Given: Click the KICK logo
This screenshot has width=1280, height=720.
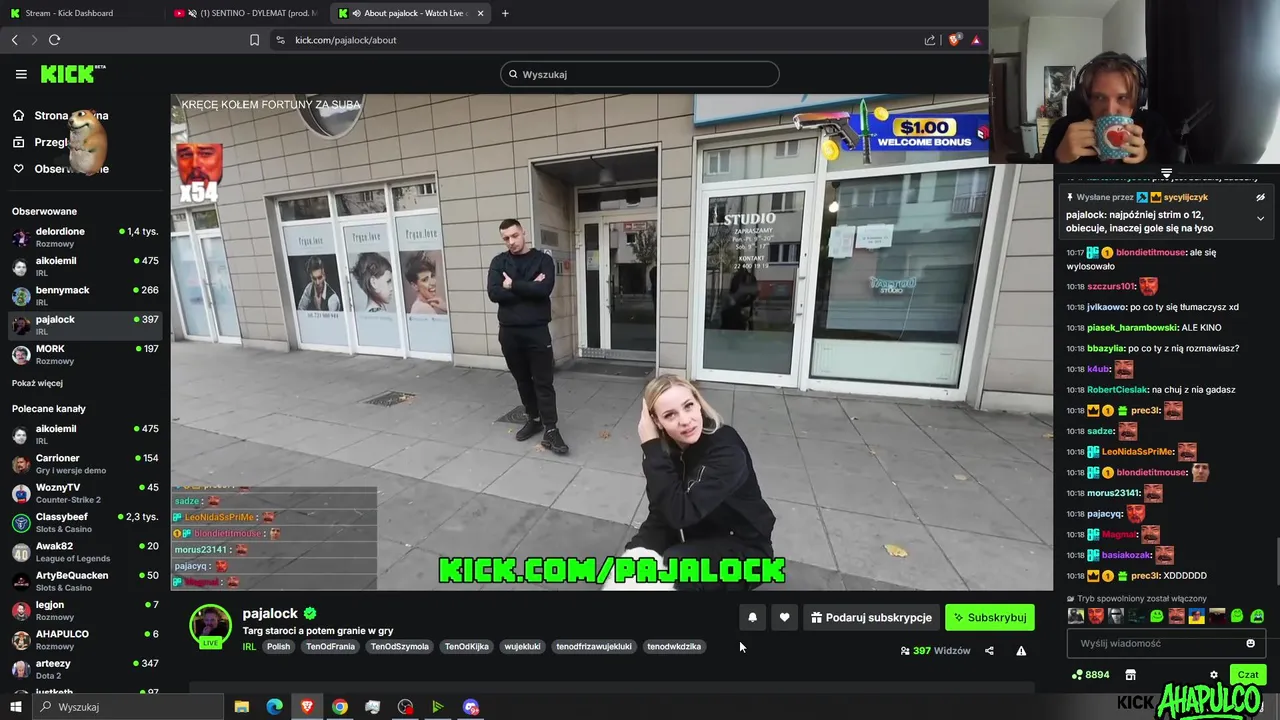Looking at the screenshot, I should click(73, 74).
